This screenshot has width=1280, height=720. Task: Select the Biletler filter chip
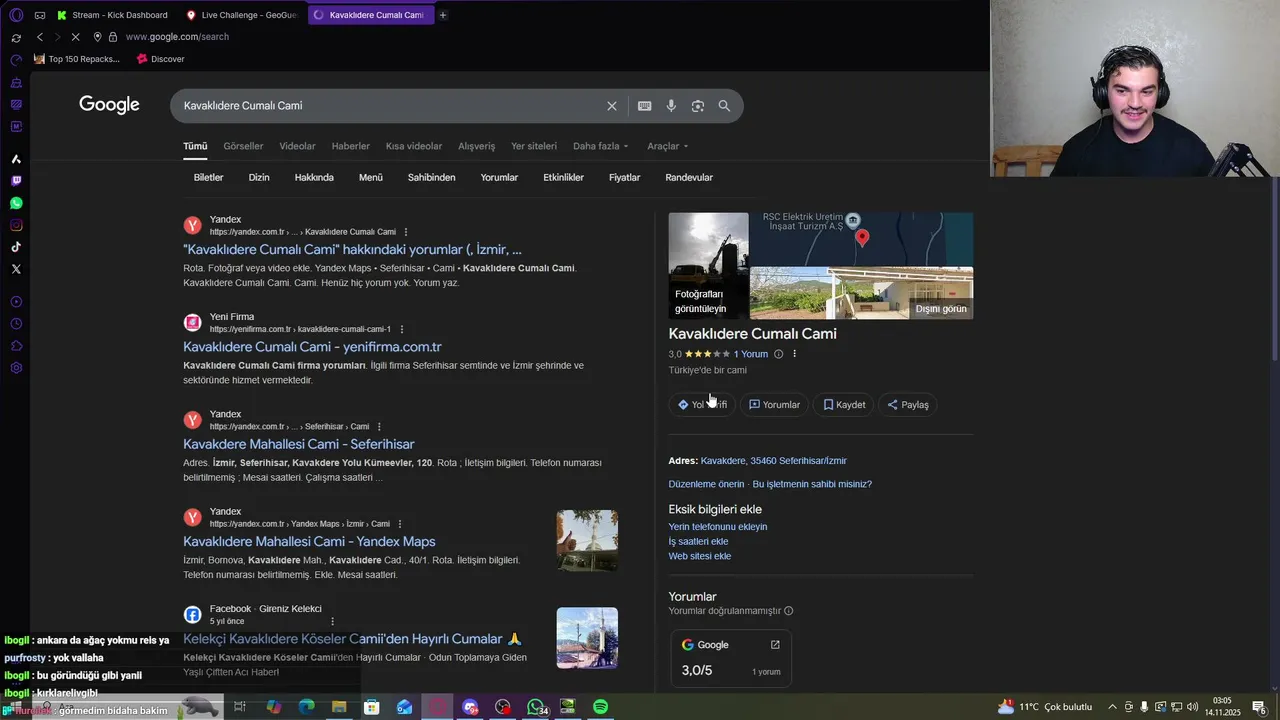pos(208,178)
